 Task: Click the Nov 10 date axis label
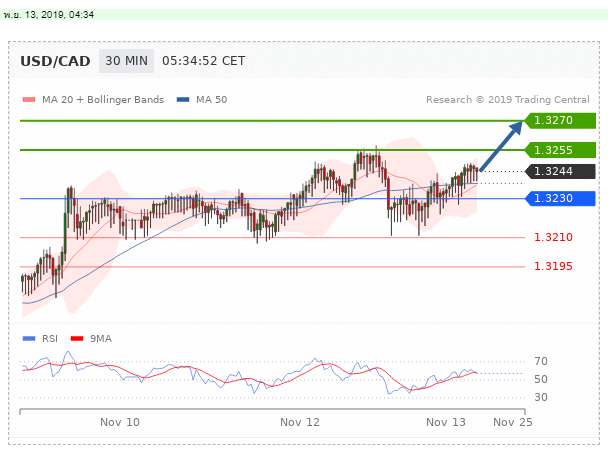coord(120,422)
